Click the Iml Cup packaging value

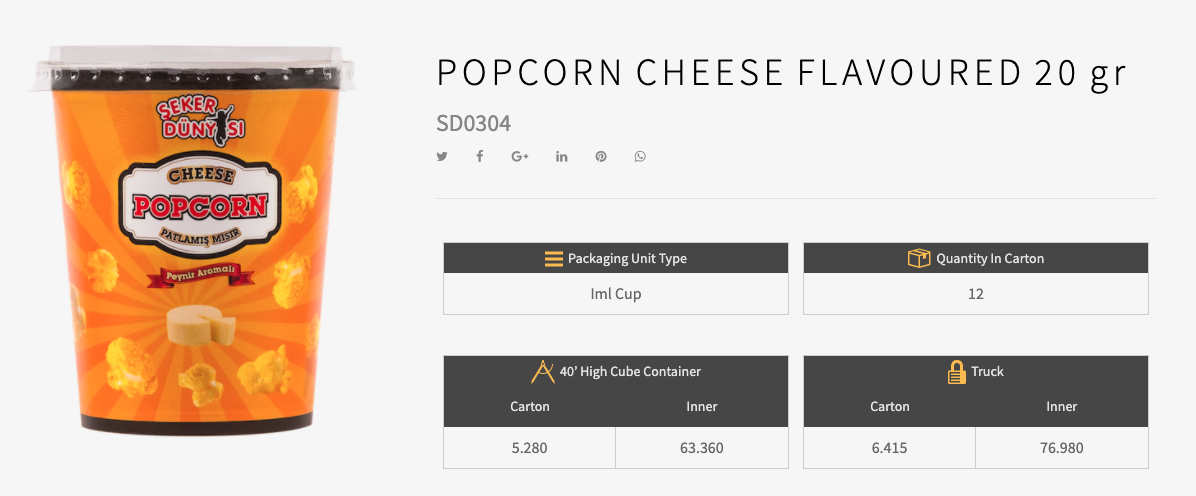(616, 294)
